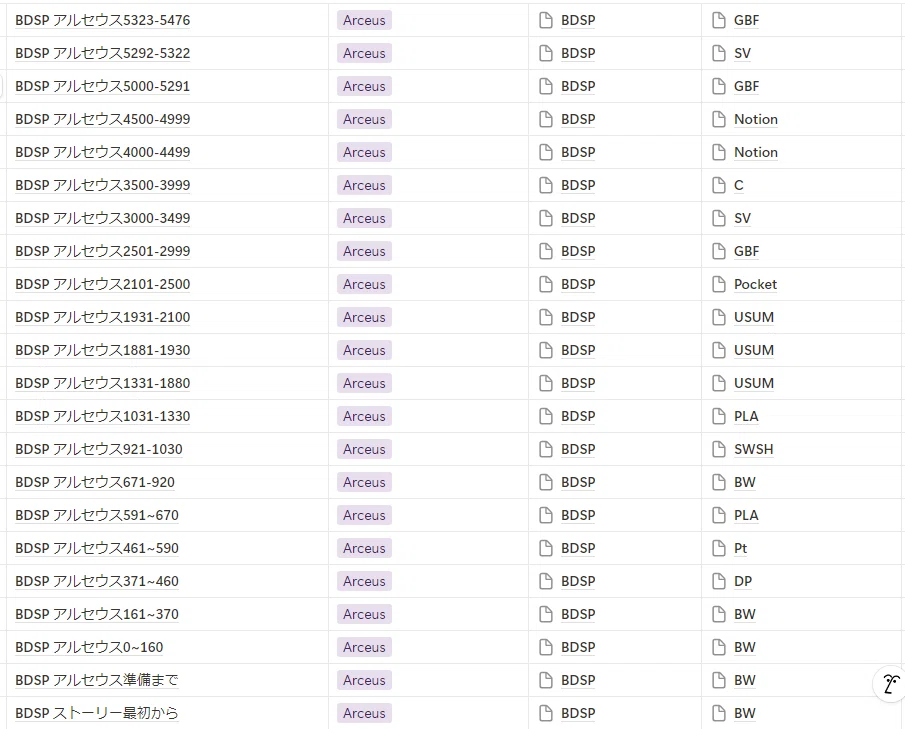Open the SV page in row 3000-3499
Viewport: 905px width, 729px height.
742,218
